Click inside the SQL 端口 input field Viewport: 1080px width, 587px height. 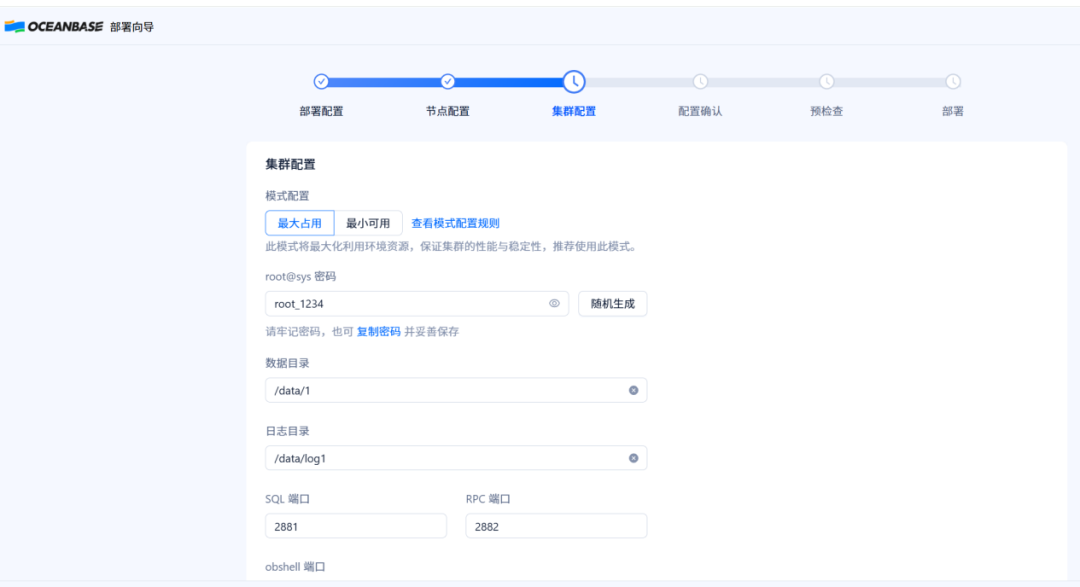(x=355, y=525)
